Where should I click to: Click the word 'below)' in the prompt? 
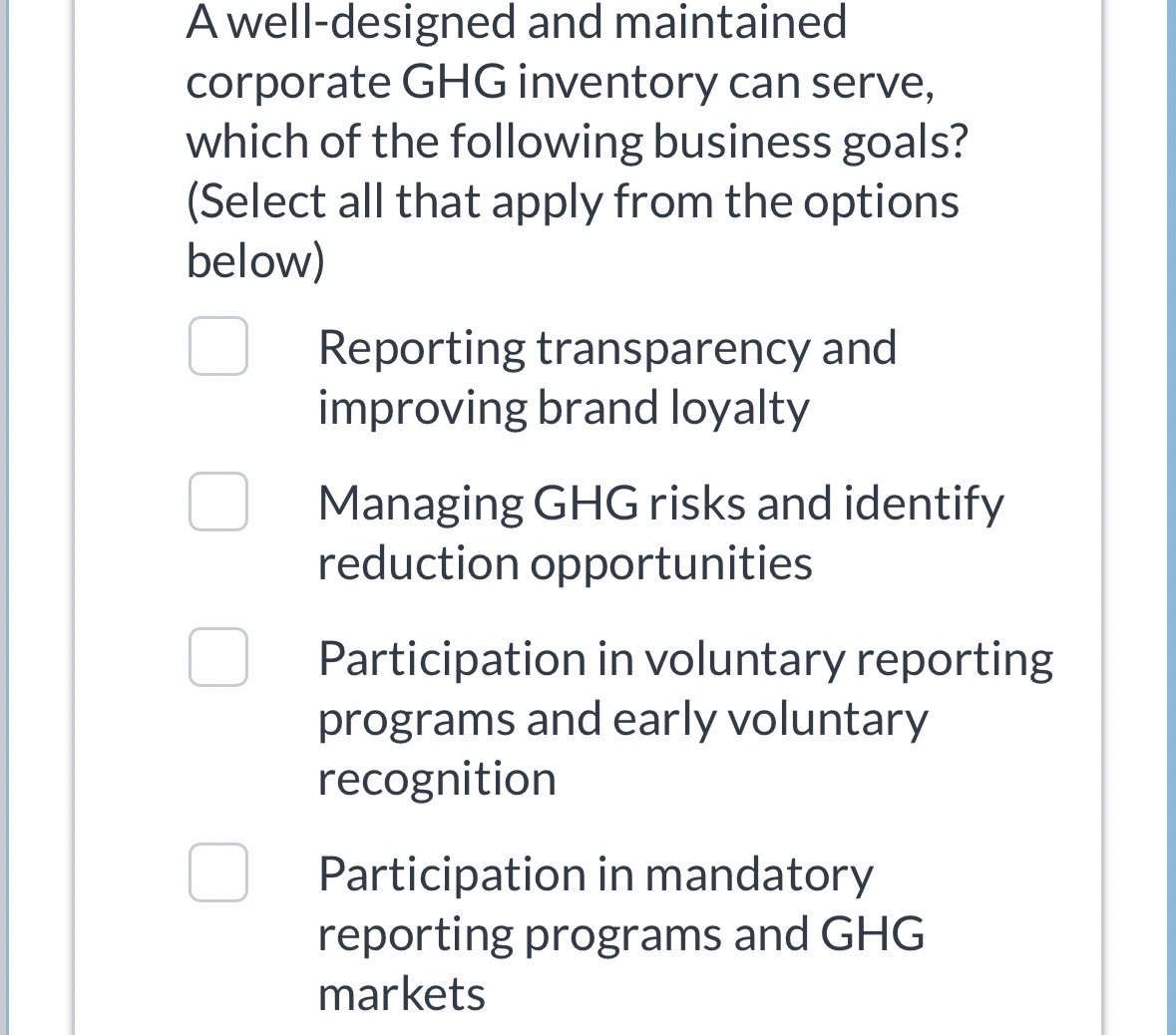[x=252, y=259]
